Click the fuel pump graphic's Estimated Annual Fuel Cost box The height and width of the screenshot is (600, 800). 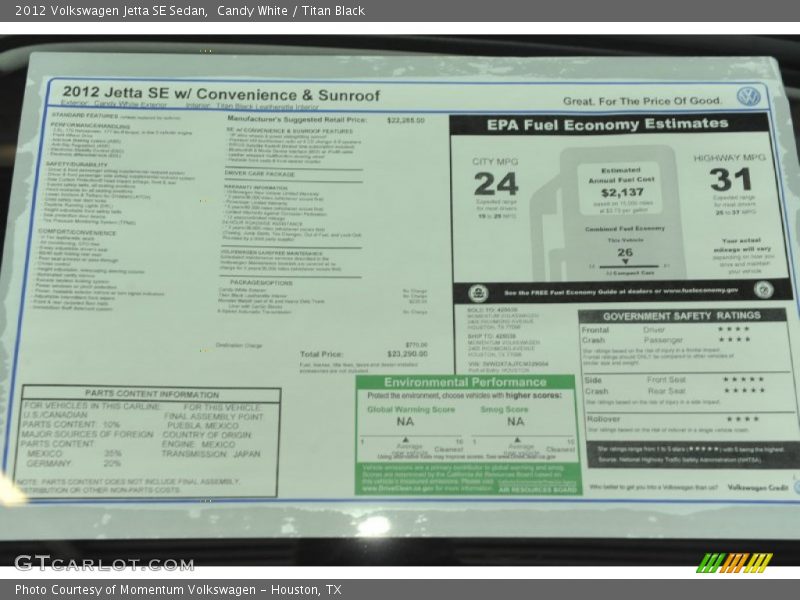pos(620,189)
